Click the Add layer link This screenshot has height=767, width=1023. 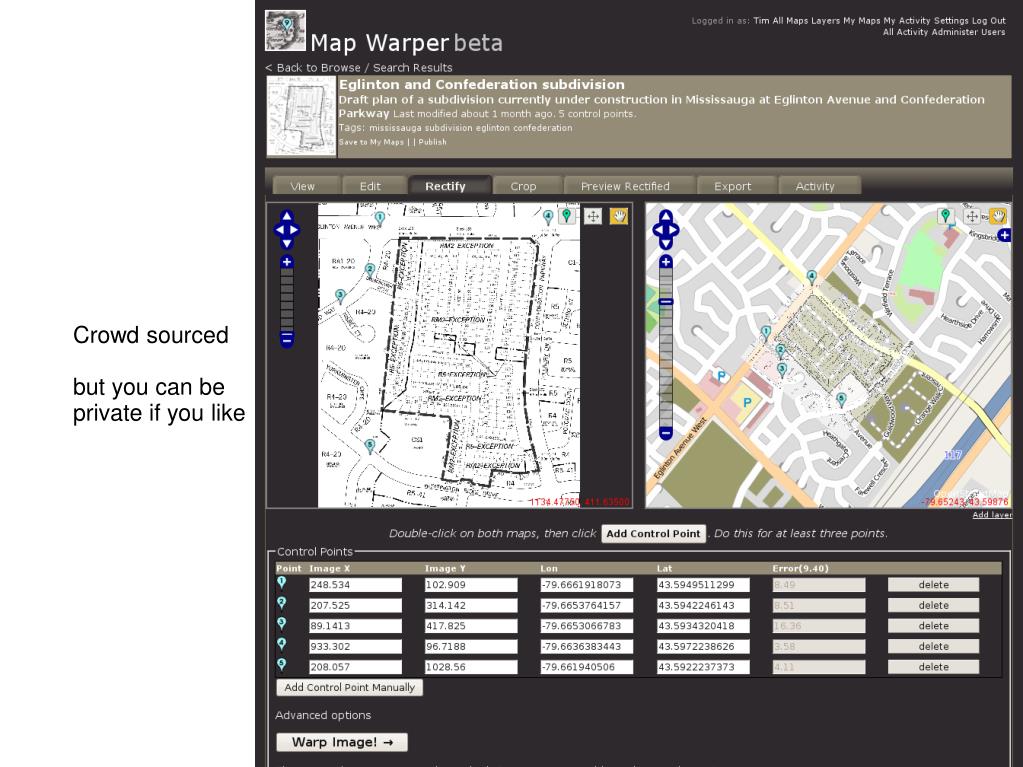tap(992, 515)
